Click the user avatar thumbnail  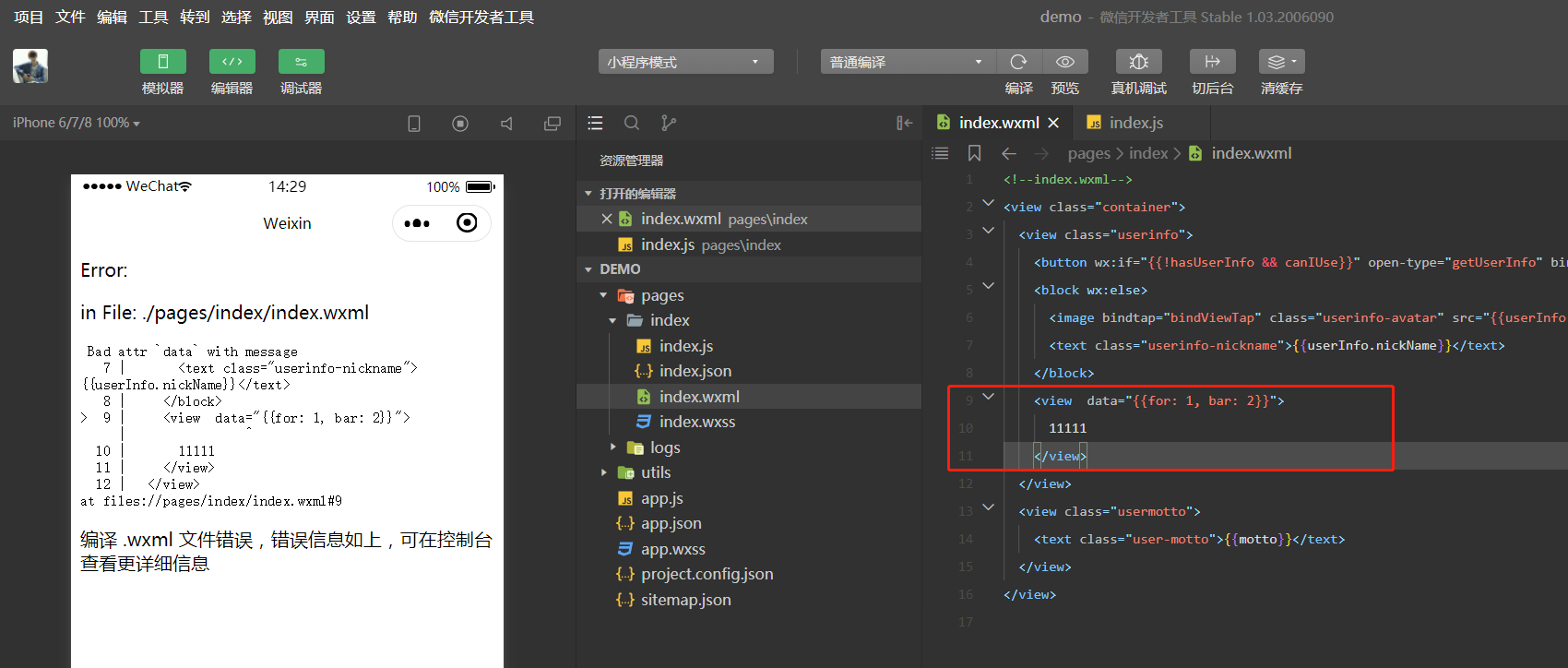(30, 66)
